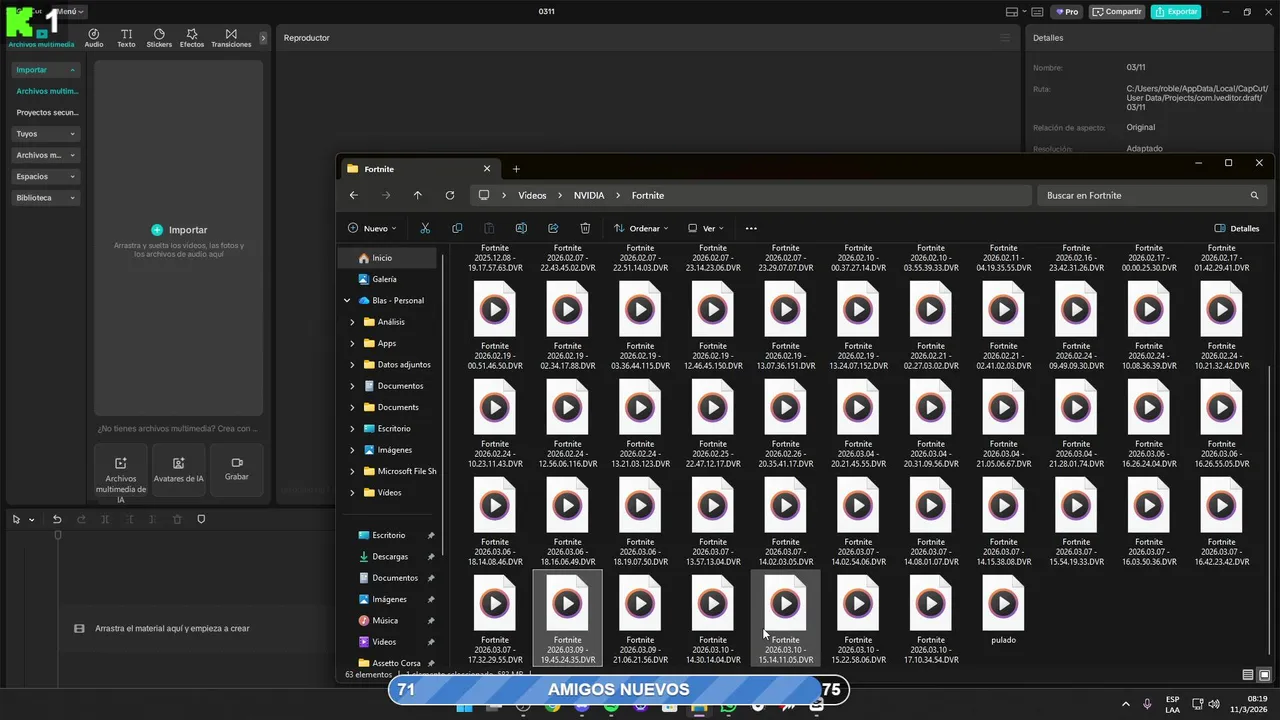Expand the Archivos m... section
The width and height of the screenshot is (1280, 720).
pos(46,155)
